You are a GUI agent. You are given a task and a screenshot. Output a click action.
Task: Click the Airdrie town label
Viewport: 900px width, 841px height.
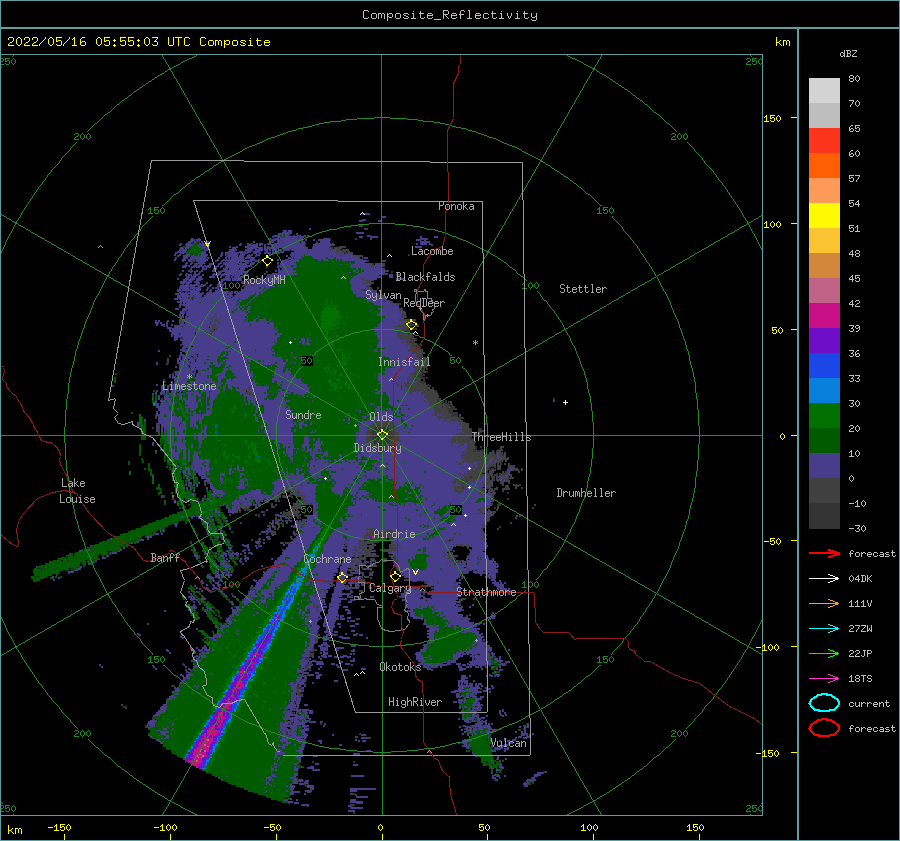[x=394, y=534]
